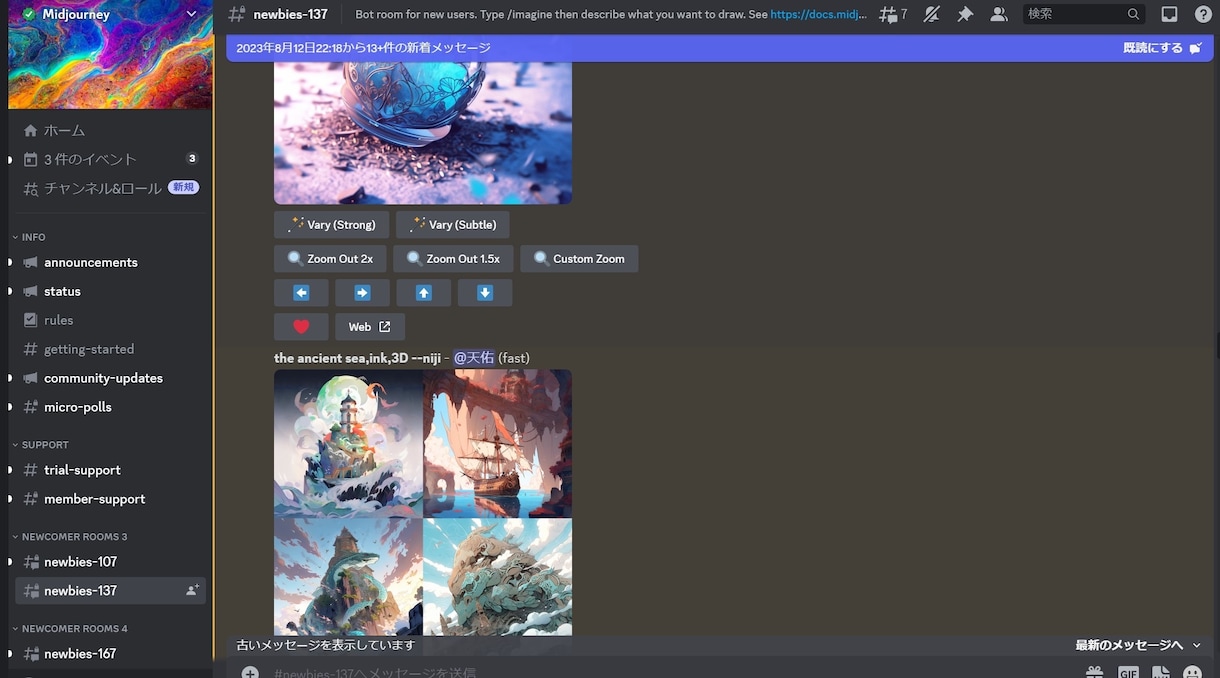
Task: Open the sailing ship image in the grid
Action: point(498,444)
